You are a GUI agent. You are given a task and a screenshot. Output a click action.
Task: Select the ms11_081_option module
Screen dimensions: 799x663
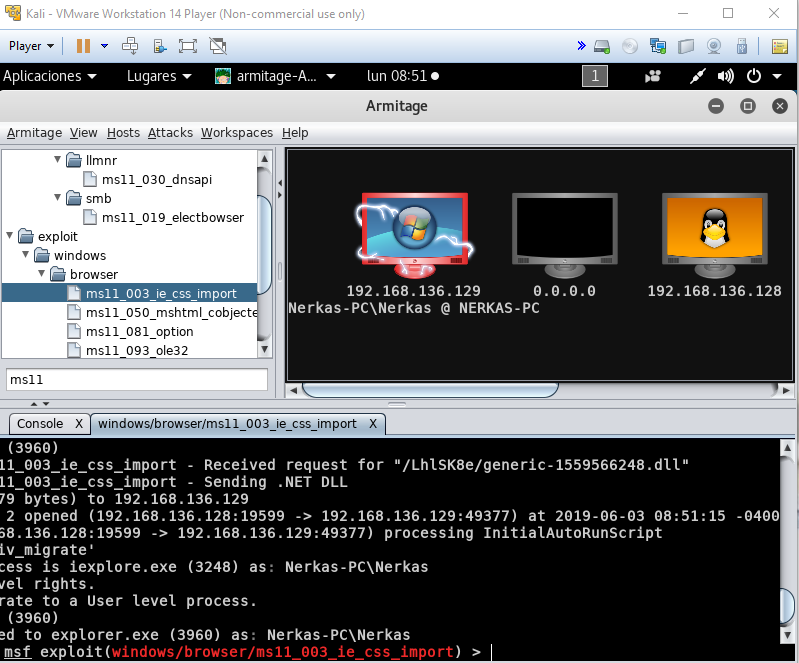pyautogui.click(x=140, y=332)
